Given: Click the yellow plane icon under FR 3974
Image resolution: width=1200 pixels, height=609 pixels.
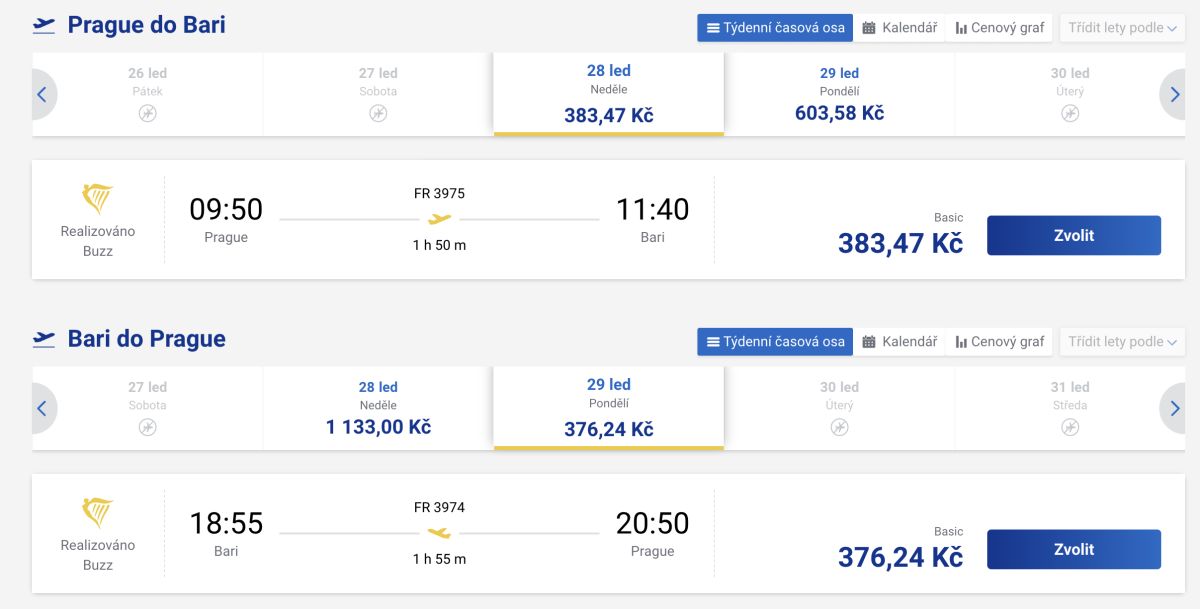Looking at the screenshot, I should pos(439,533).
